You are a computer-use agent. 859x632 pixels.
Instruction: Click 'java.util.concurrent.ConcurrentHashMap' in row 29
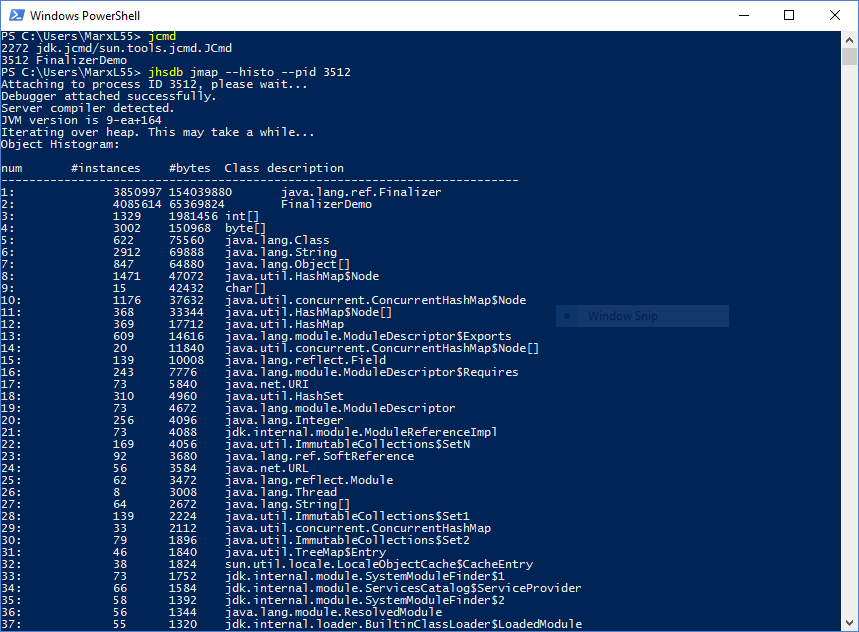click(358, 528)
